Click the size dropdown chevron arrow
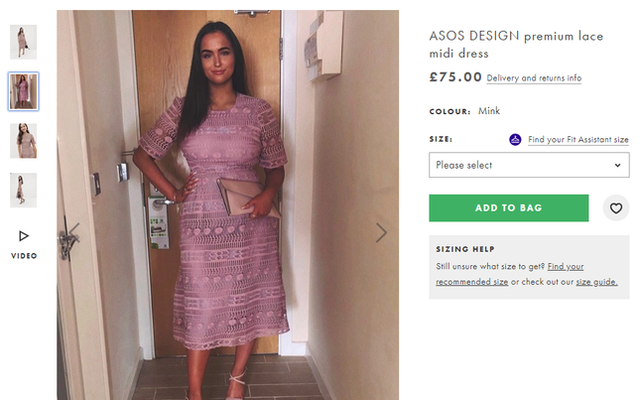 617,165
